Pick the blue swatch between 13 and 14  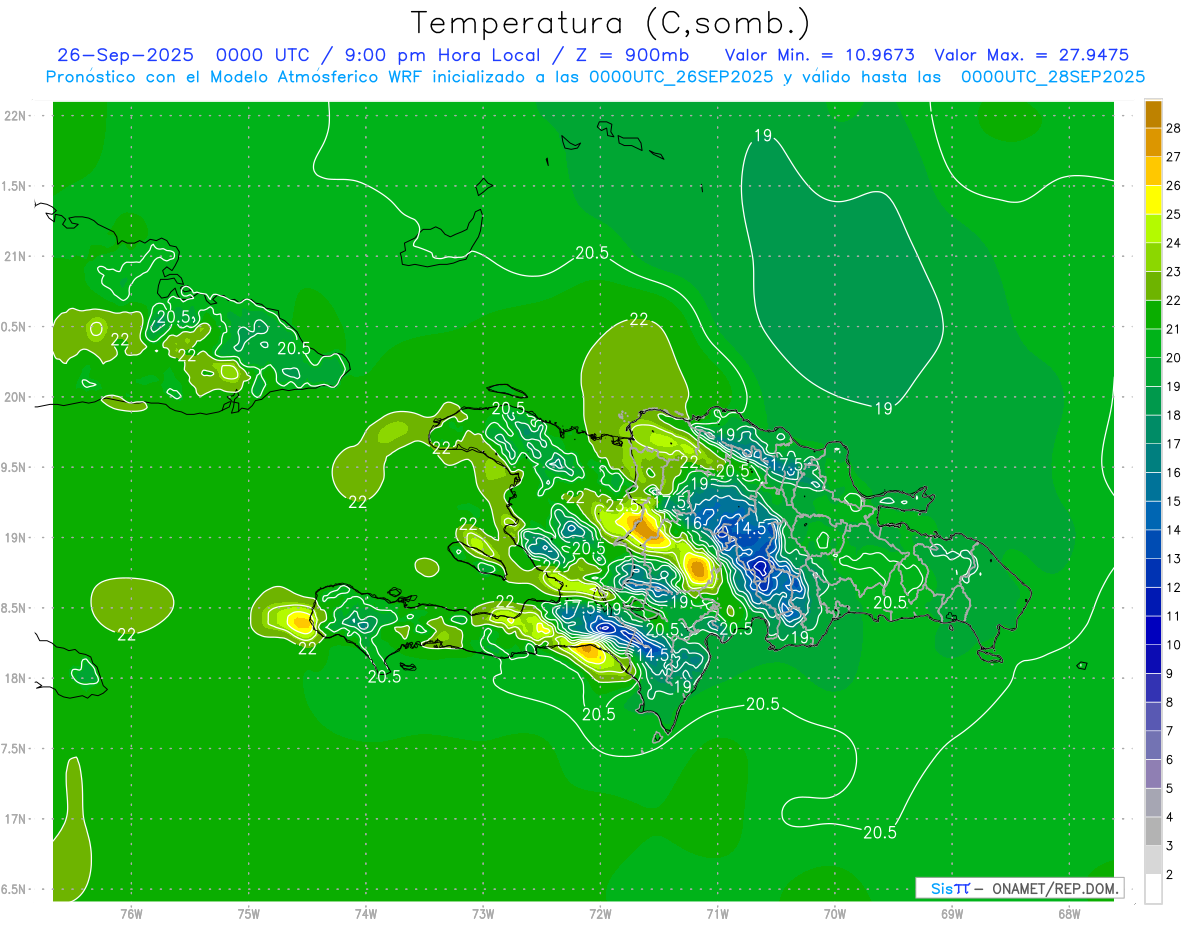1153,544
